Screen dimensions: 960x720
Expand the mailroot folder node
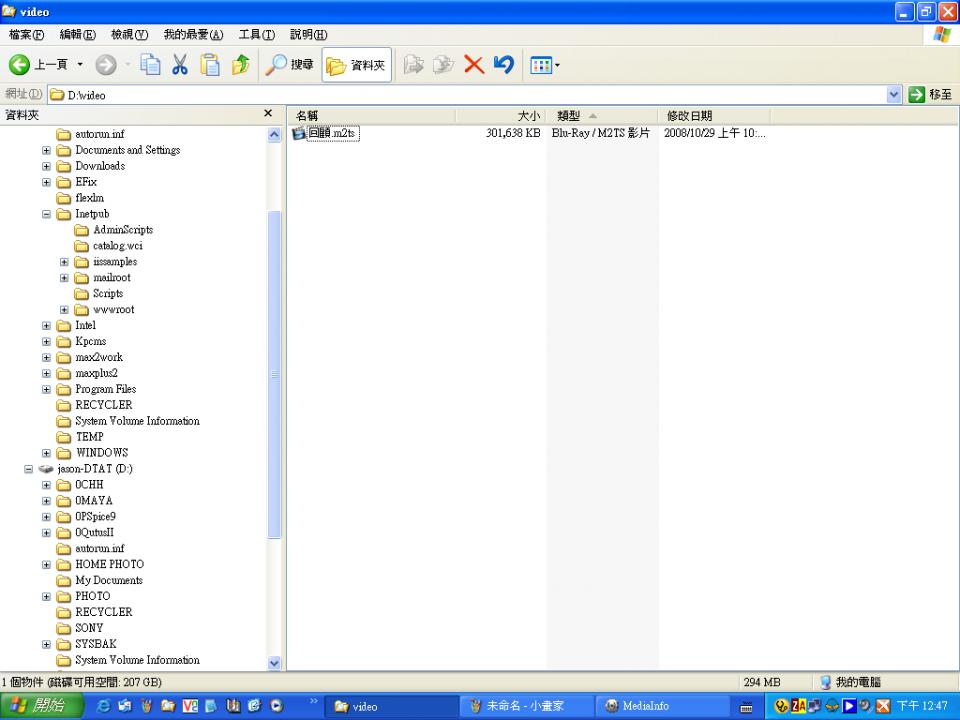[64, 277]
